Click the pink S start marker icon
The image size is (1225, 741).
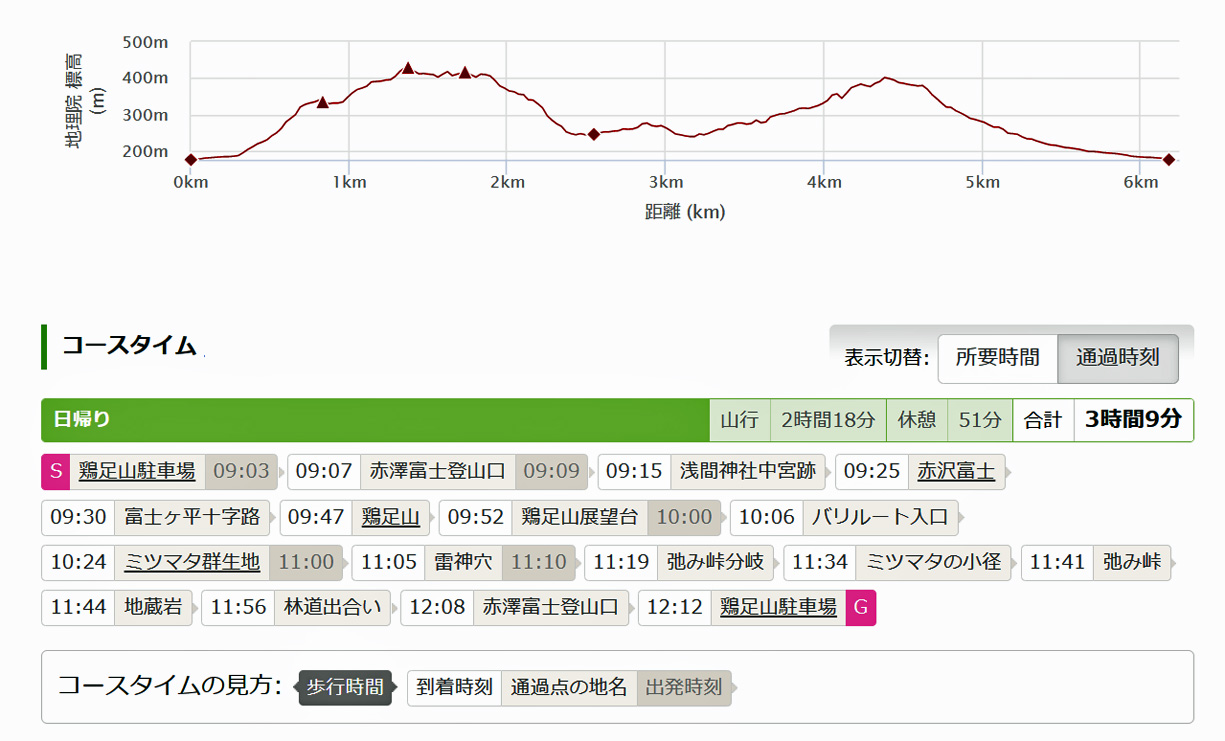(55, 471)
